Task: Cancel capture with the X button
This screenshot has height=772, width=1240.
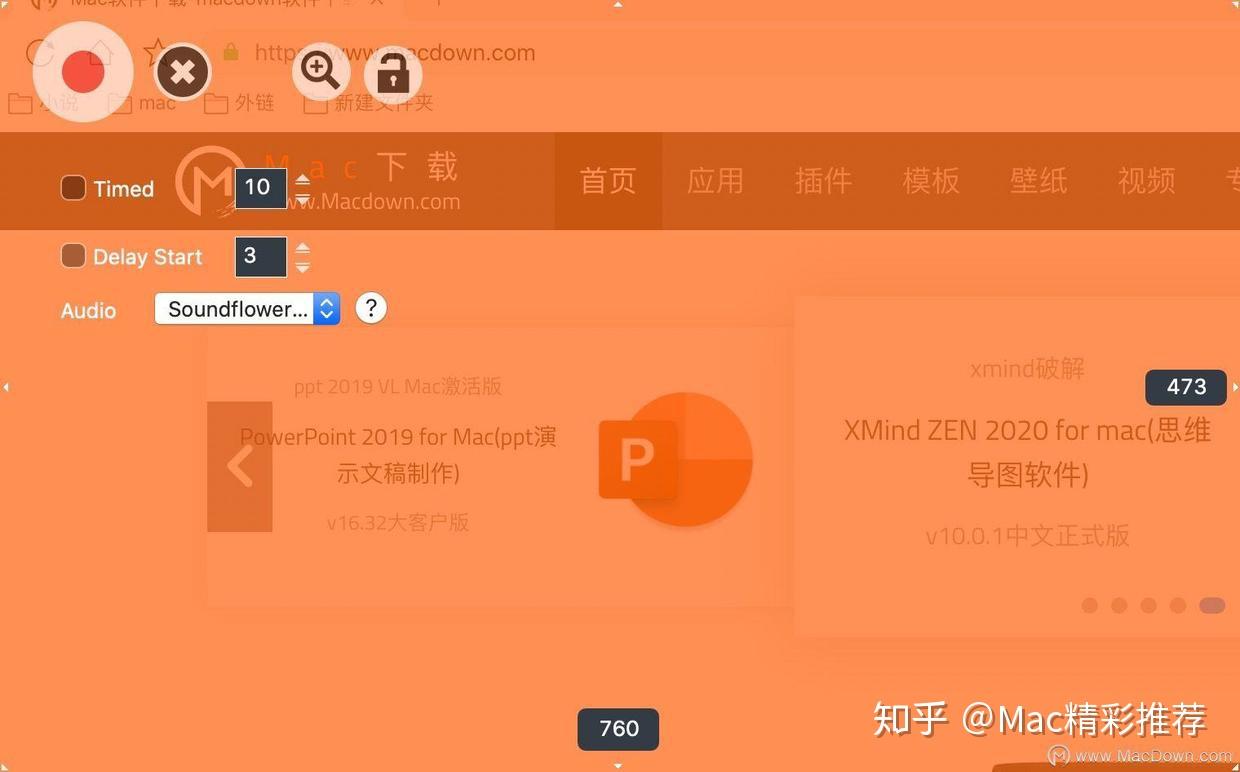Action: coord(182,72)
